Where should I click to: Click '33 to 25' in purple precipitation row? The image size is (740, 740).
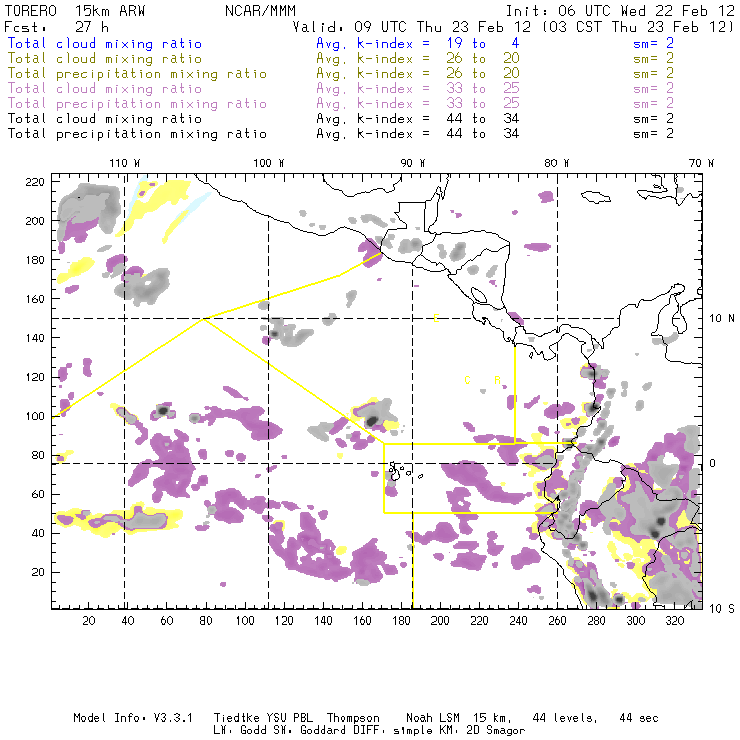[483, 104]
